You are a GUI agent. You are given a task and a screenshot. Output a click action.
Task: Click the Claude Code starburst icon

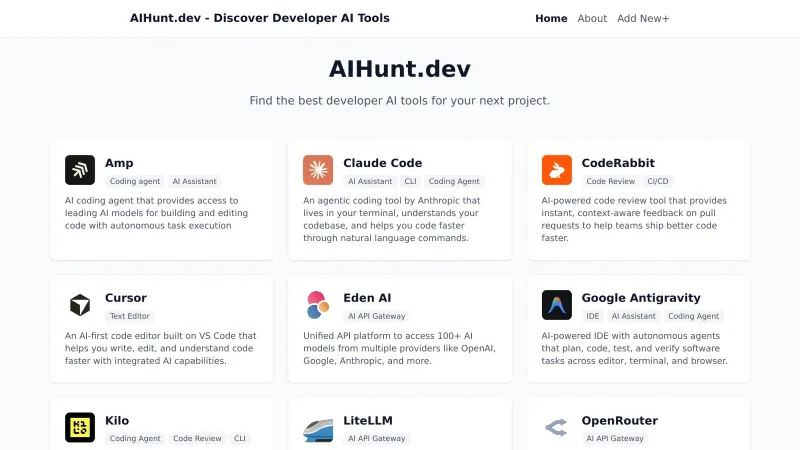[x=318, y=170]
